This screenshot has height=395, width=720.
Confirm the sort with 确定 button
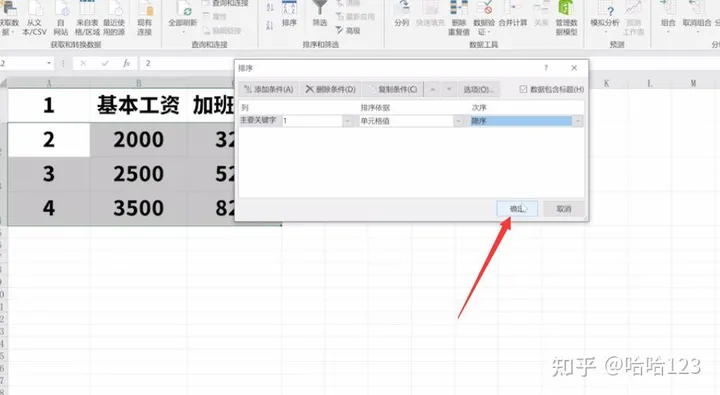click(x=517, y=209)
